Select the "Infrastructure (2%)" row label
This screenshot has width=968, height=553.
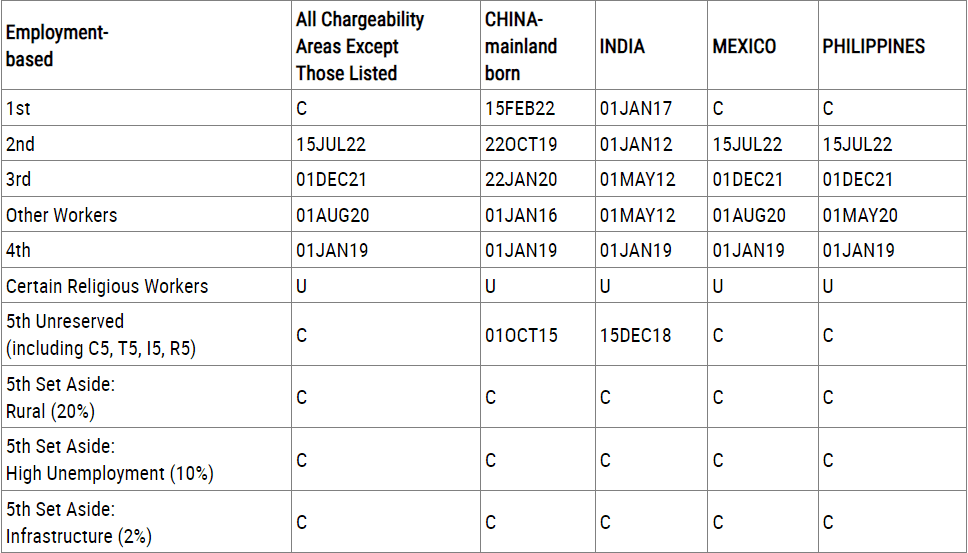(x=79, y=536)
